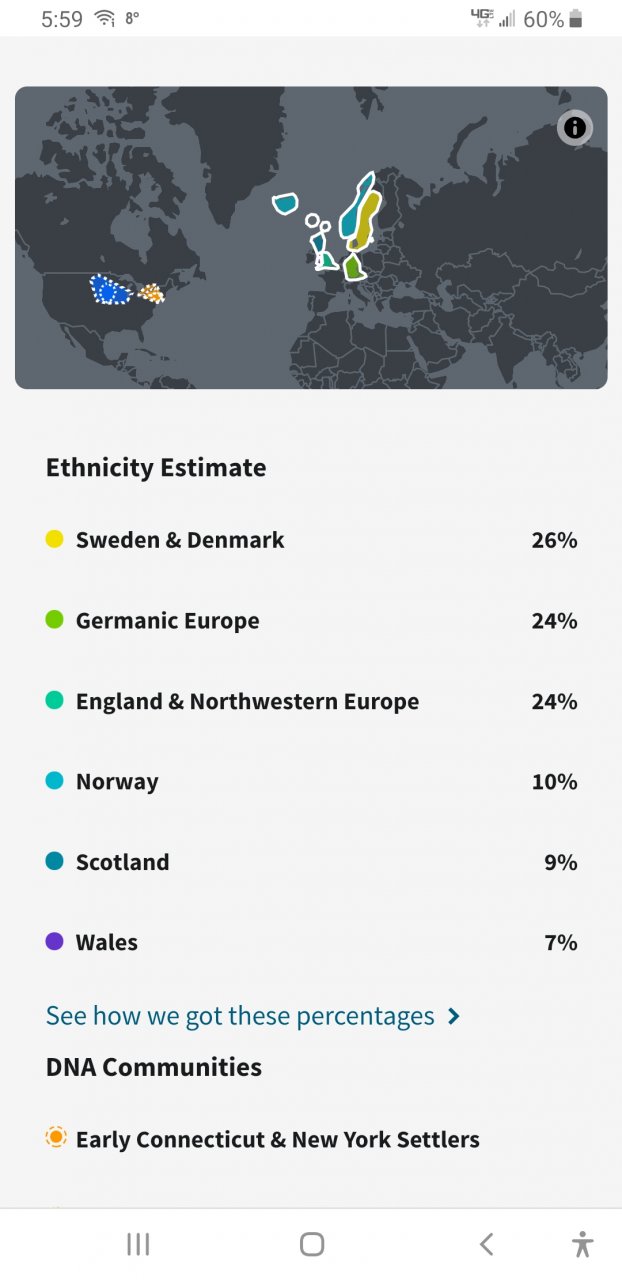Tap the orange Early Connecticut community icon
Viewport: 622px width, 1280px height.
click(x=56, y=1137)
